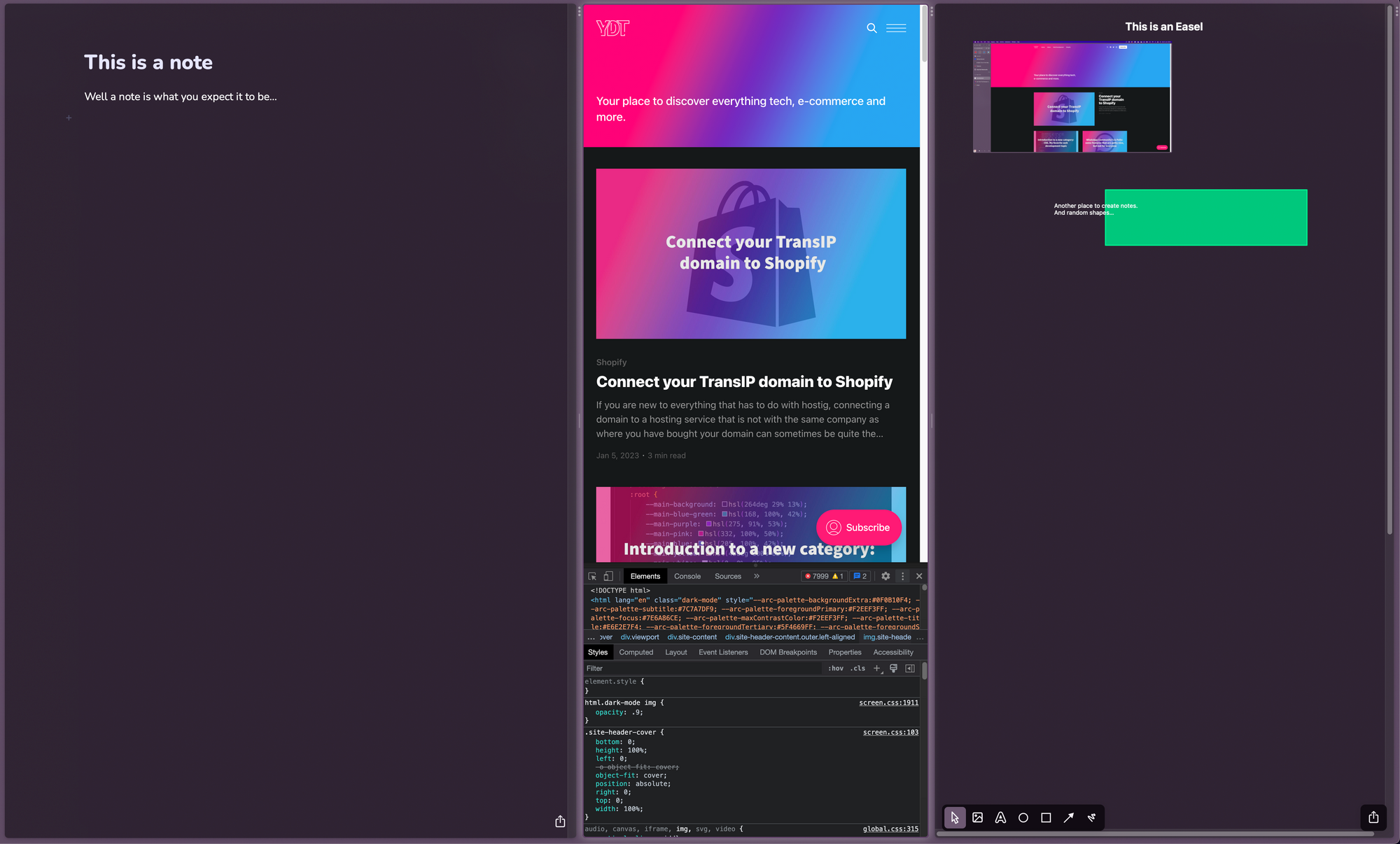Add a new style rule with plus icon
Screen dimensions: 1400x844
[877, 668]
